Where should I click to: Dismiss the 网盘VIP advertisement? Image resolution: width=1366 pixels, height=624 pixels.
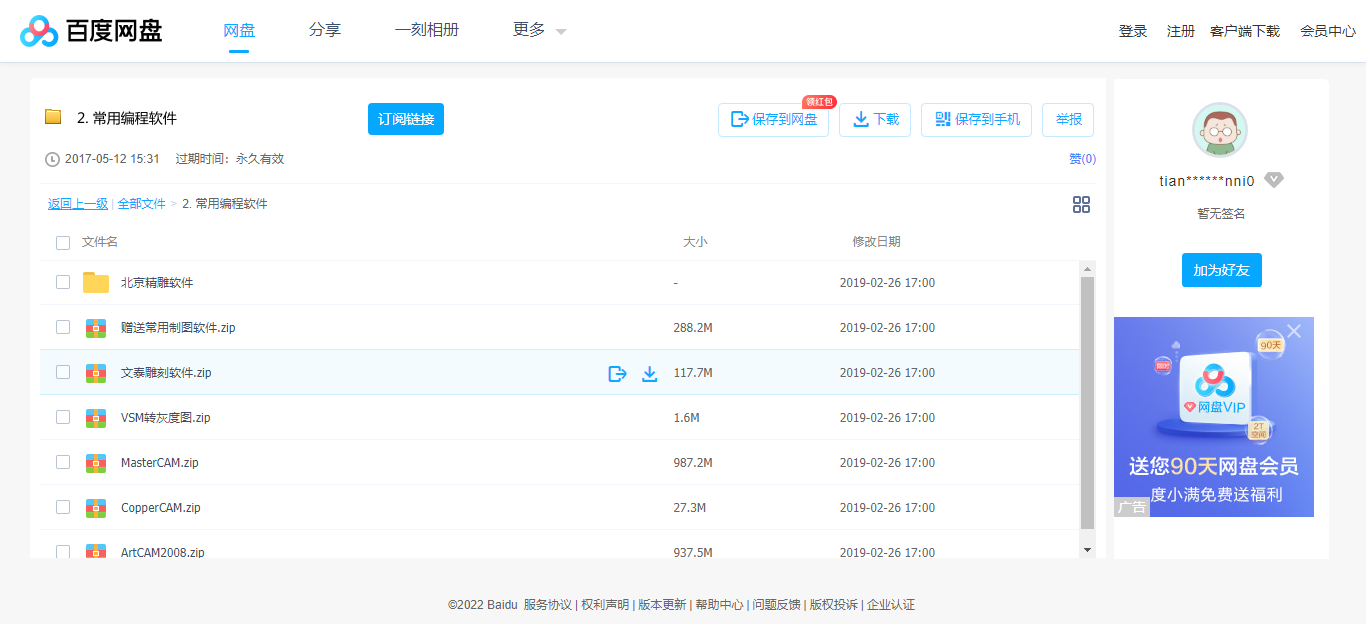pos(1295,330)
